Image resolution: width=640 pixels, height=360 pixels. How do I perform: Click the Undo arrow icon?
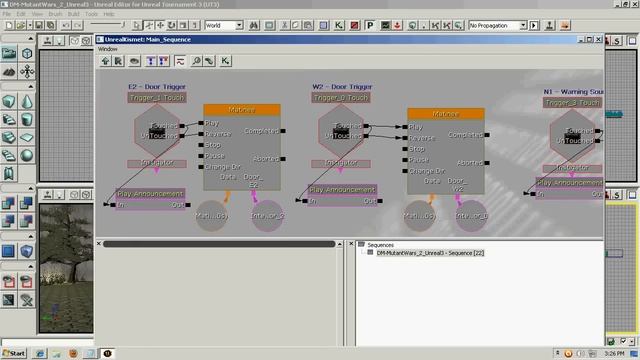[66, 25]
